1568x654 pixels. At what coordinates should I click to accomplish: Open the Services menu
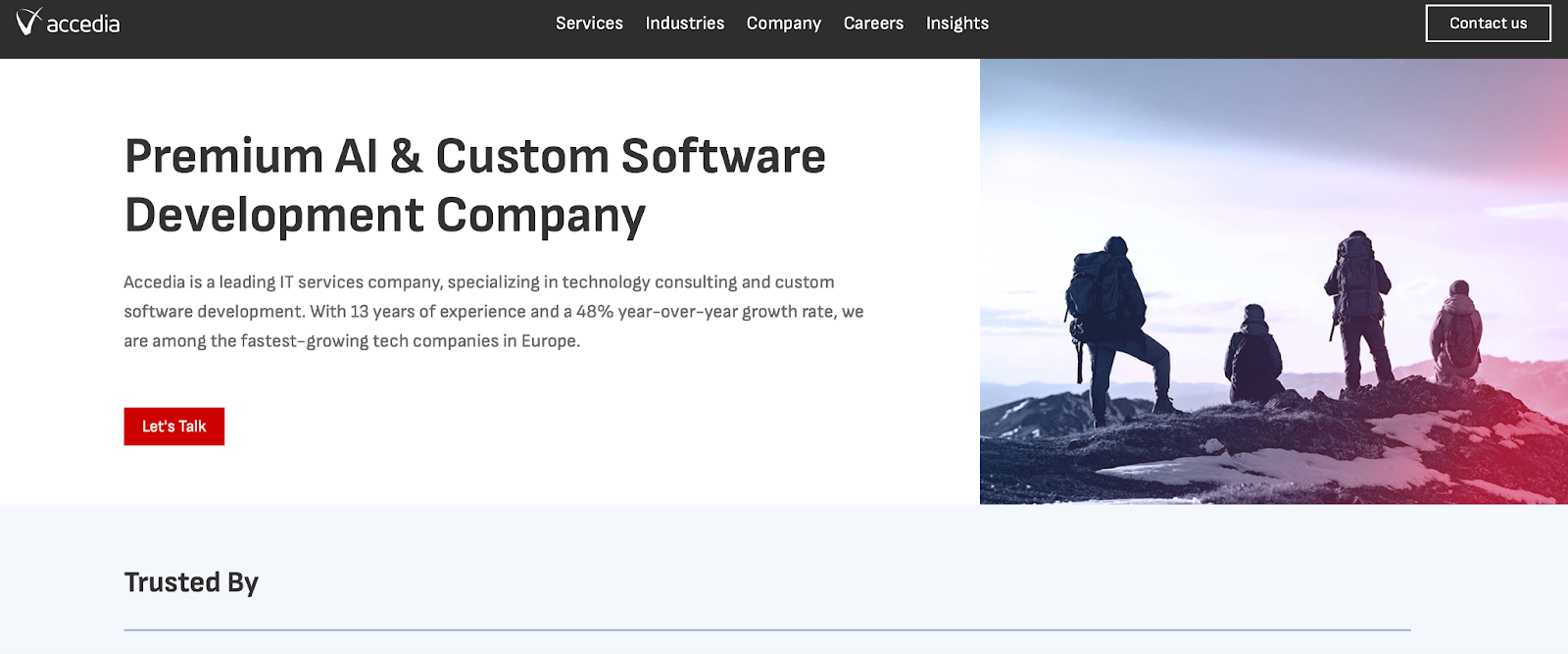[589, 24]
